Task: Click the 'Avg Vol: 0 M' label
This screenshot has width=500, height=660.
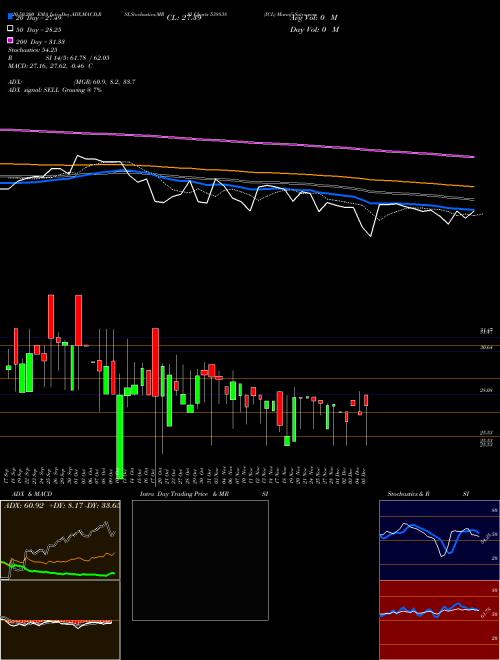Action: [314, 18]
